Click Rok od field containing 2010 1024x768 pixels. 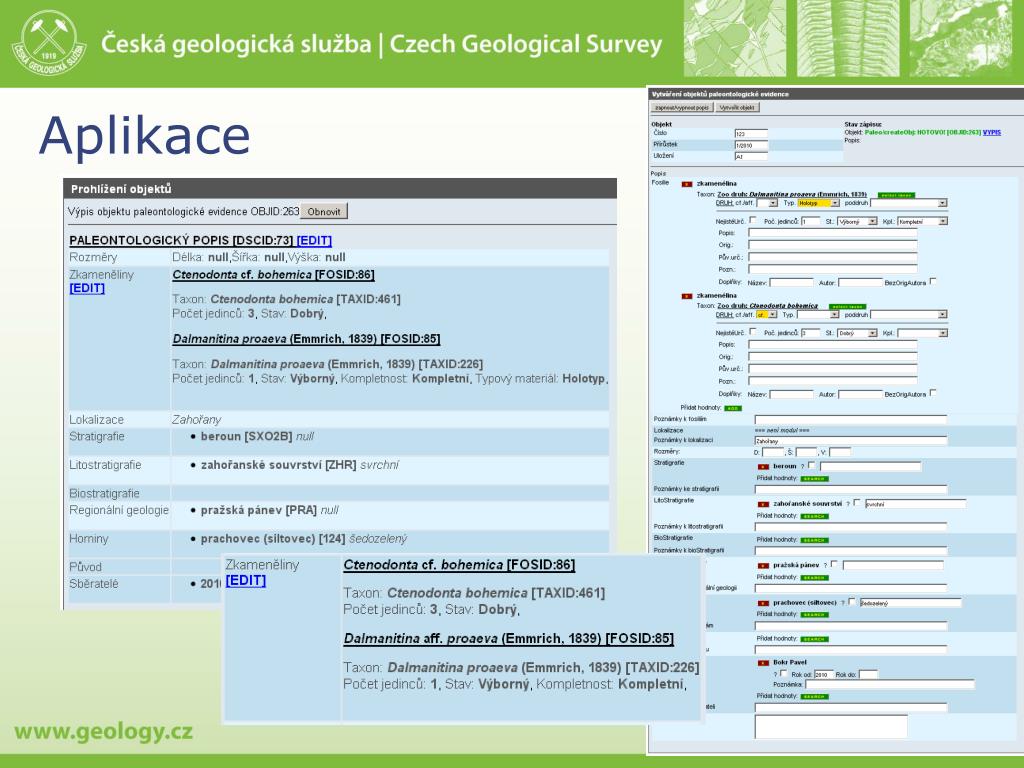click(824, 675)
